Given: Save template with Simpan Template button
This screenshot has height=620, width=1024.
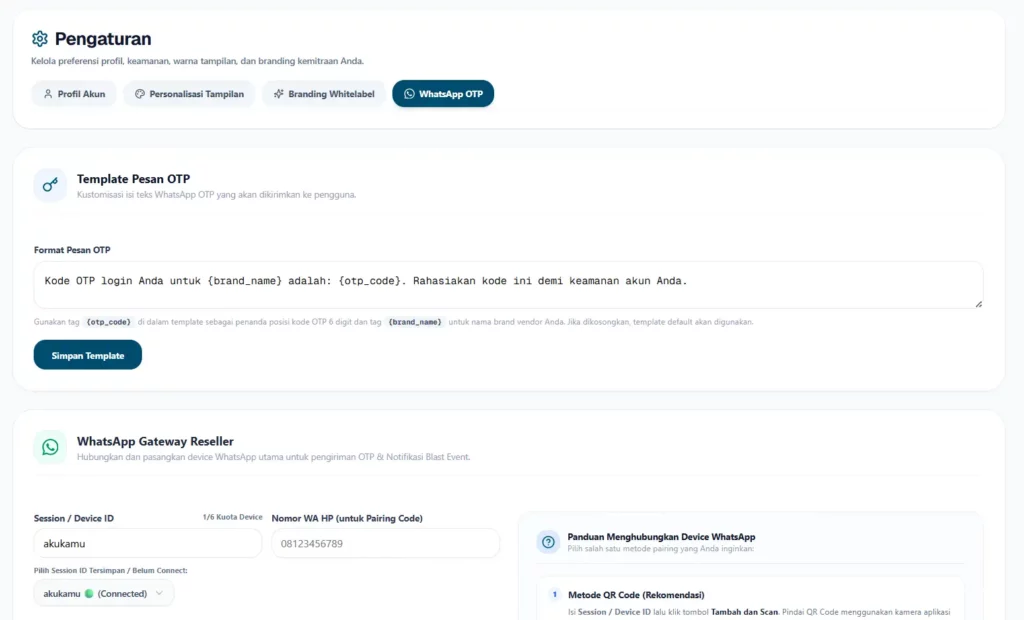Looking at the screenshot, I should tap(88, 355).
